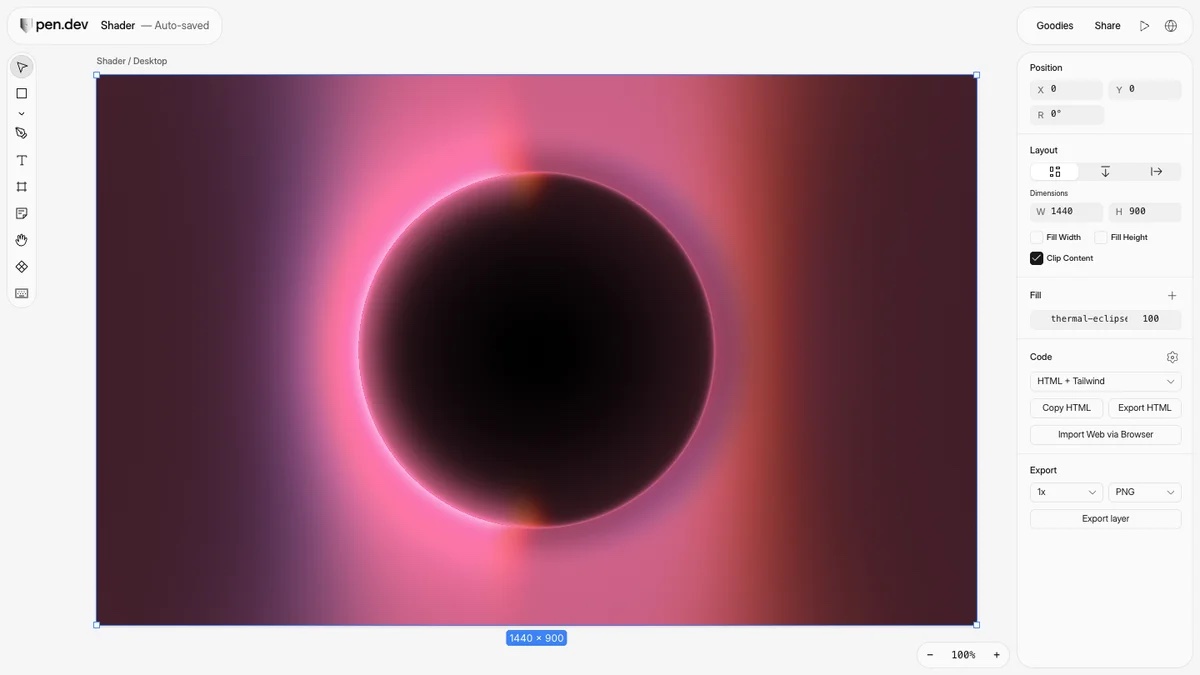Click the 100% zoom level
The image size is (1200, 675).
963,655
